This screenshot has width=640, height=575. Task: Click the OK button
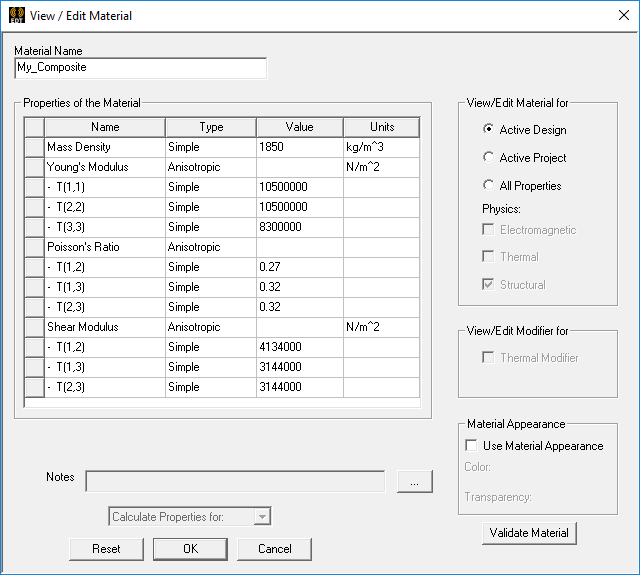tap(190, 549)
